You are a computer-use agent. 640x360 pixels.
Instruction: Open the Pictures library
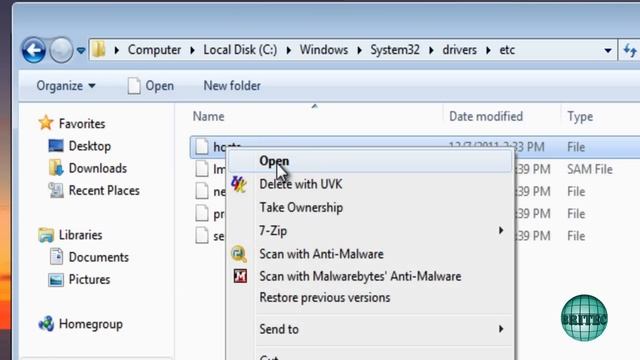89,279
